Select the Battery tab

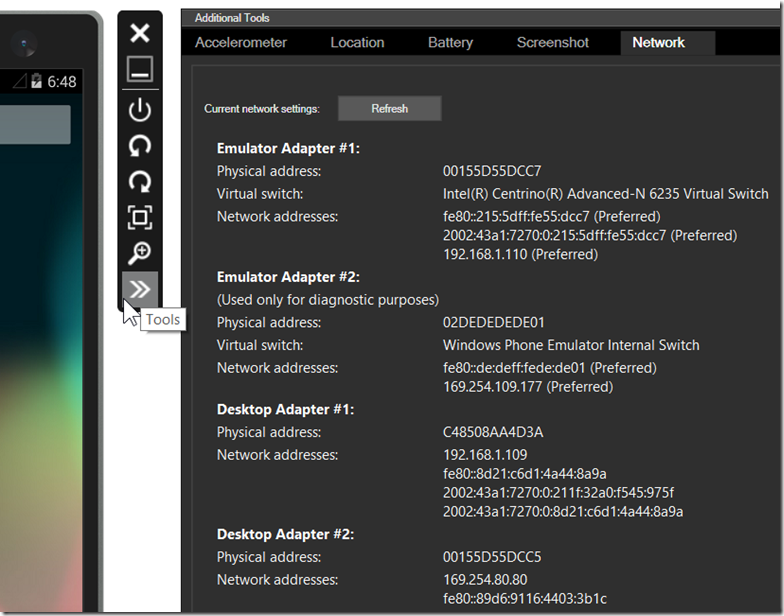pyautogui.click(x=450, y=43)
